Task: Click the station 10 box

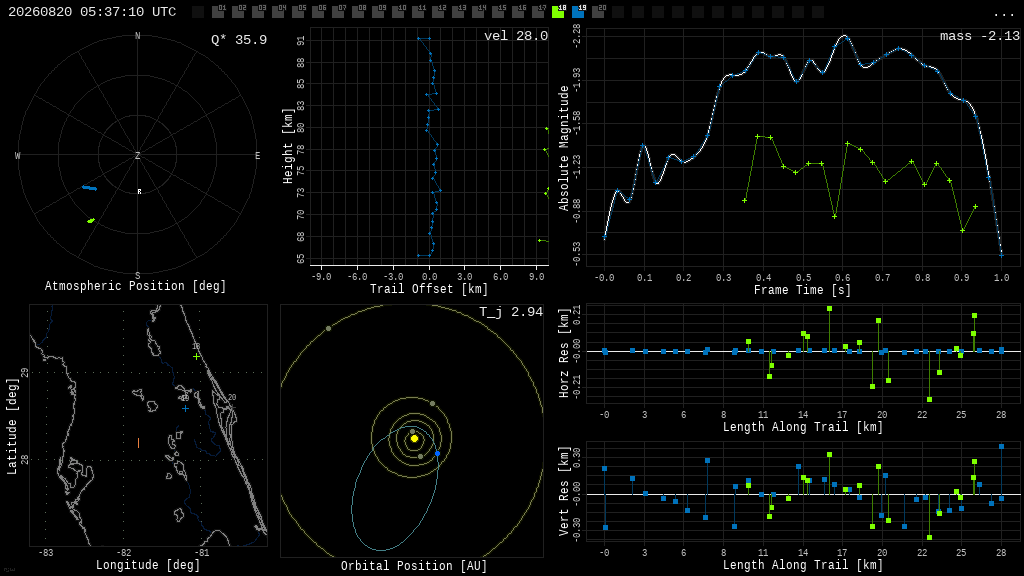Action: [x=398, y=12]
